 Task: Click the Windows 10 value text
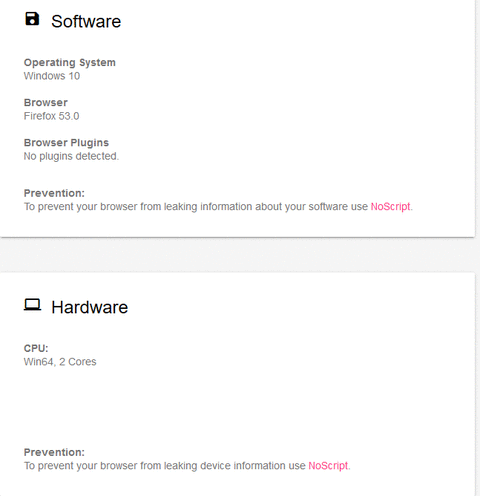52,76
